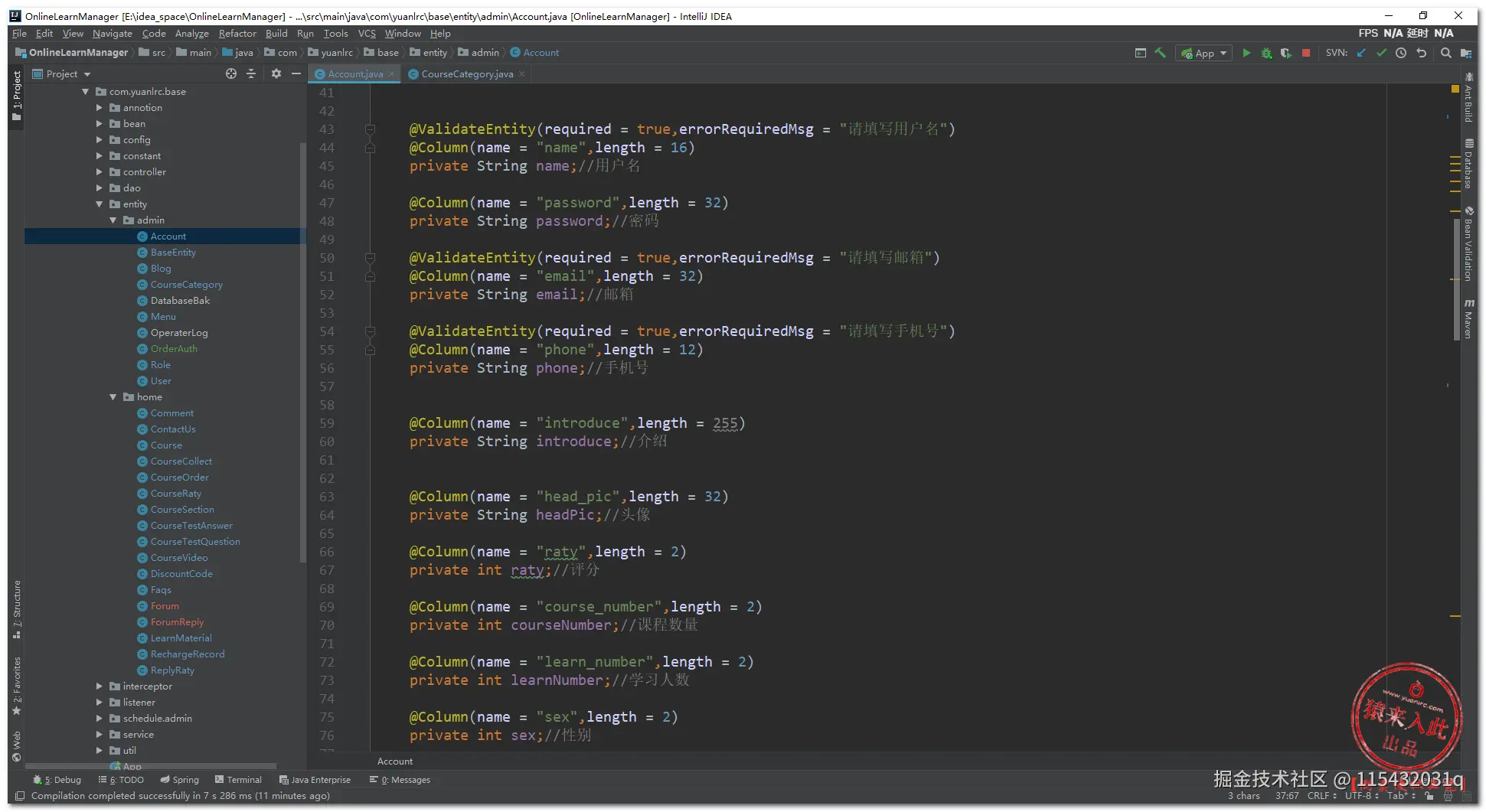Open the File menu
Image resolution: width=1486 pixels, height=812 pixels.
tap(19, 34)
